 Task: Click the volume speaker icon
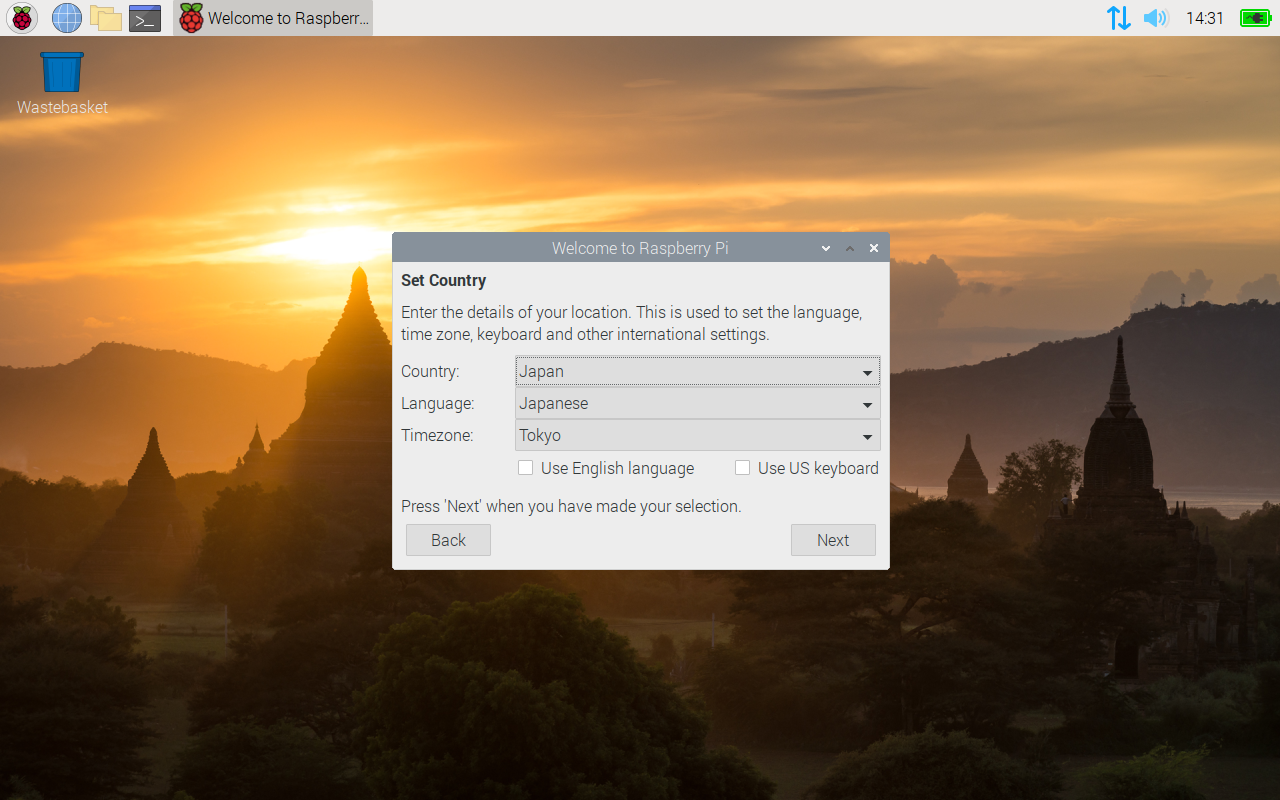pos(1156,18)
